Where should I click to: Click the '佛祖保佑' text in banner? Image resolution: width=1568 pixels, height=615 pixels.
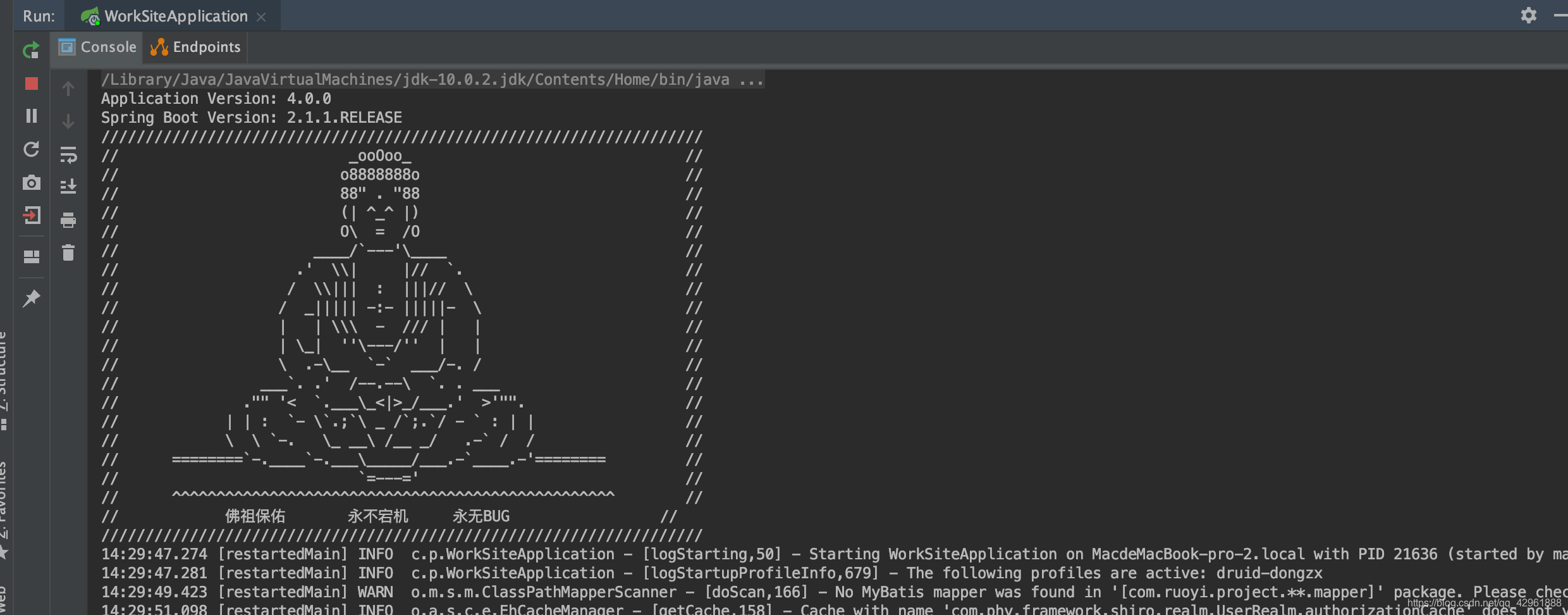tap(255, 516)
